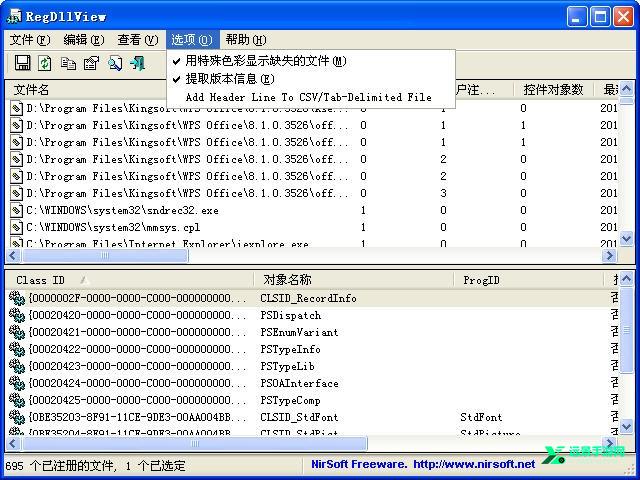Select the PSTypeInfo object name
Image resolution: width=640 pixels, height=480 pixels.
(x=290, y=349)
